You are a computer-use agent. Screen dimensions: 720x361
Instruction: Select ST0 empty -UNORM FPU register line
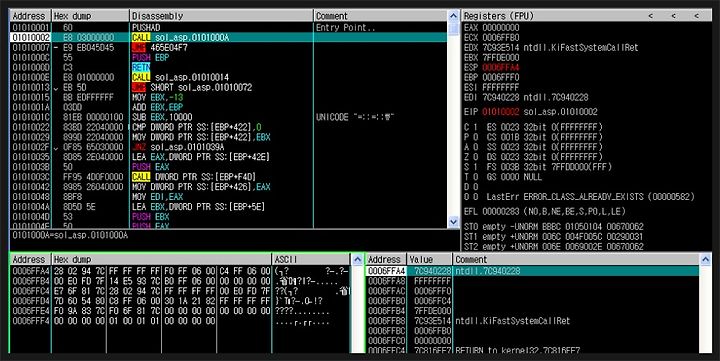[553, 226]
